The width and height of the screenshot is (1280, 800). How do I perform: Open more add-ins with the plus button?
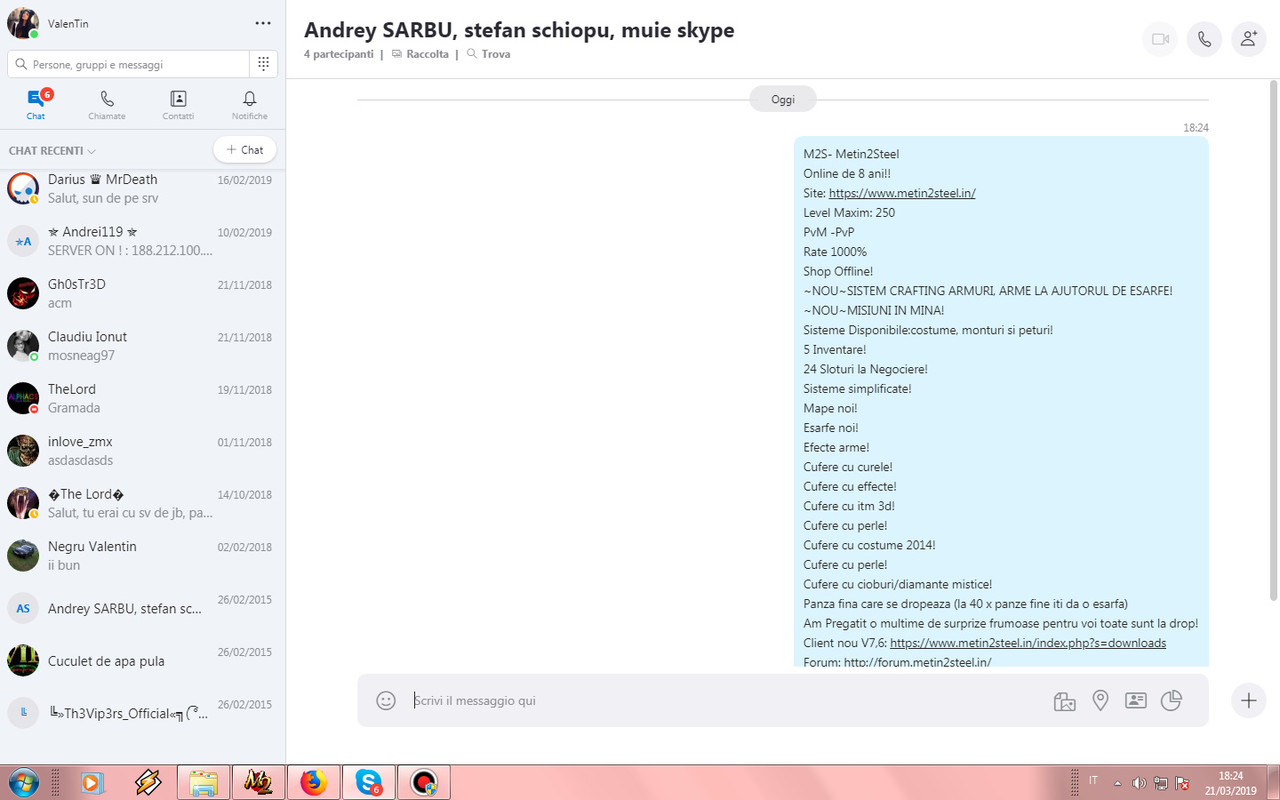[1248, 701]
